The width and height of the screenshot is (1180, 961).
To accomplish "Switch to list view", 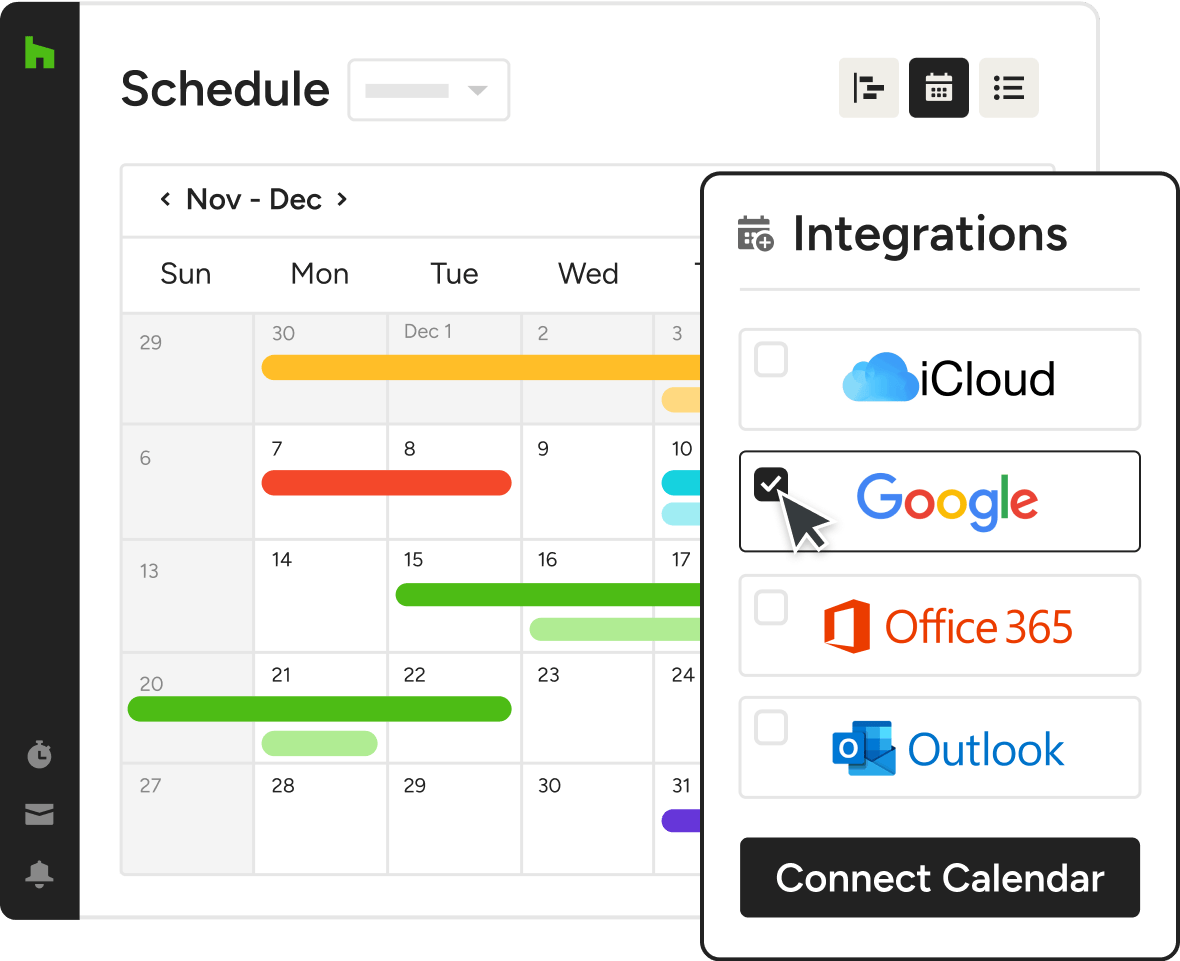I will pyautogui.click(x=1008, y=88).
